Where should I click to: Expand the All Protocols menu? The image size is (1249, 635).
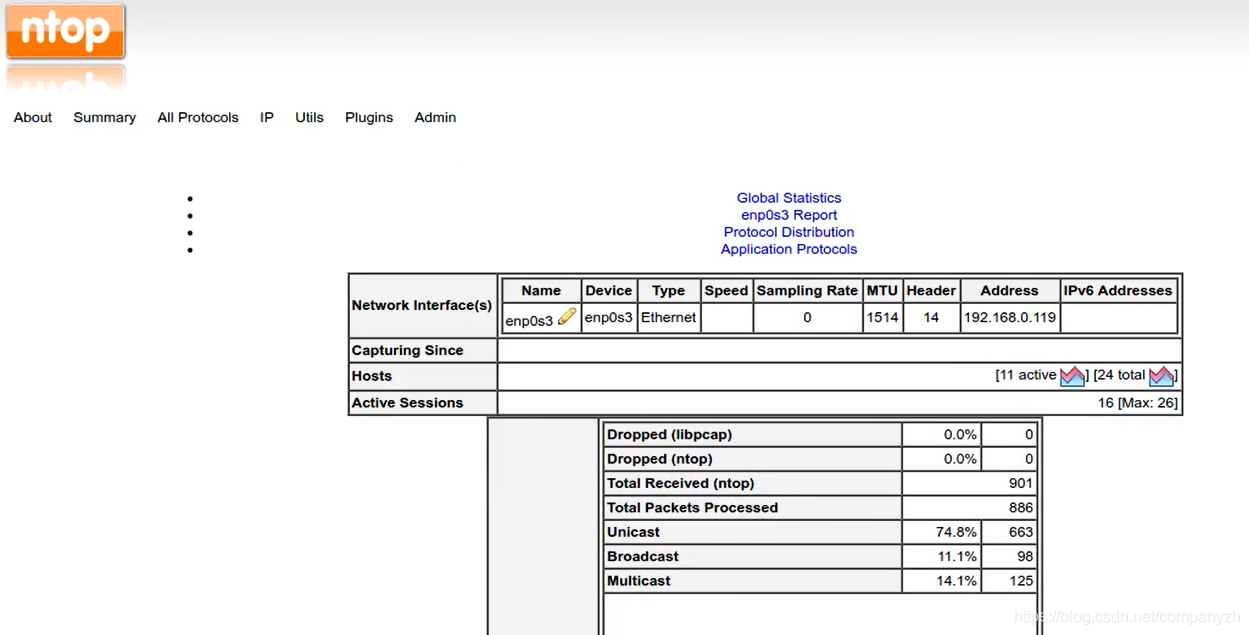coord(198,117)
